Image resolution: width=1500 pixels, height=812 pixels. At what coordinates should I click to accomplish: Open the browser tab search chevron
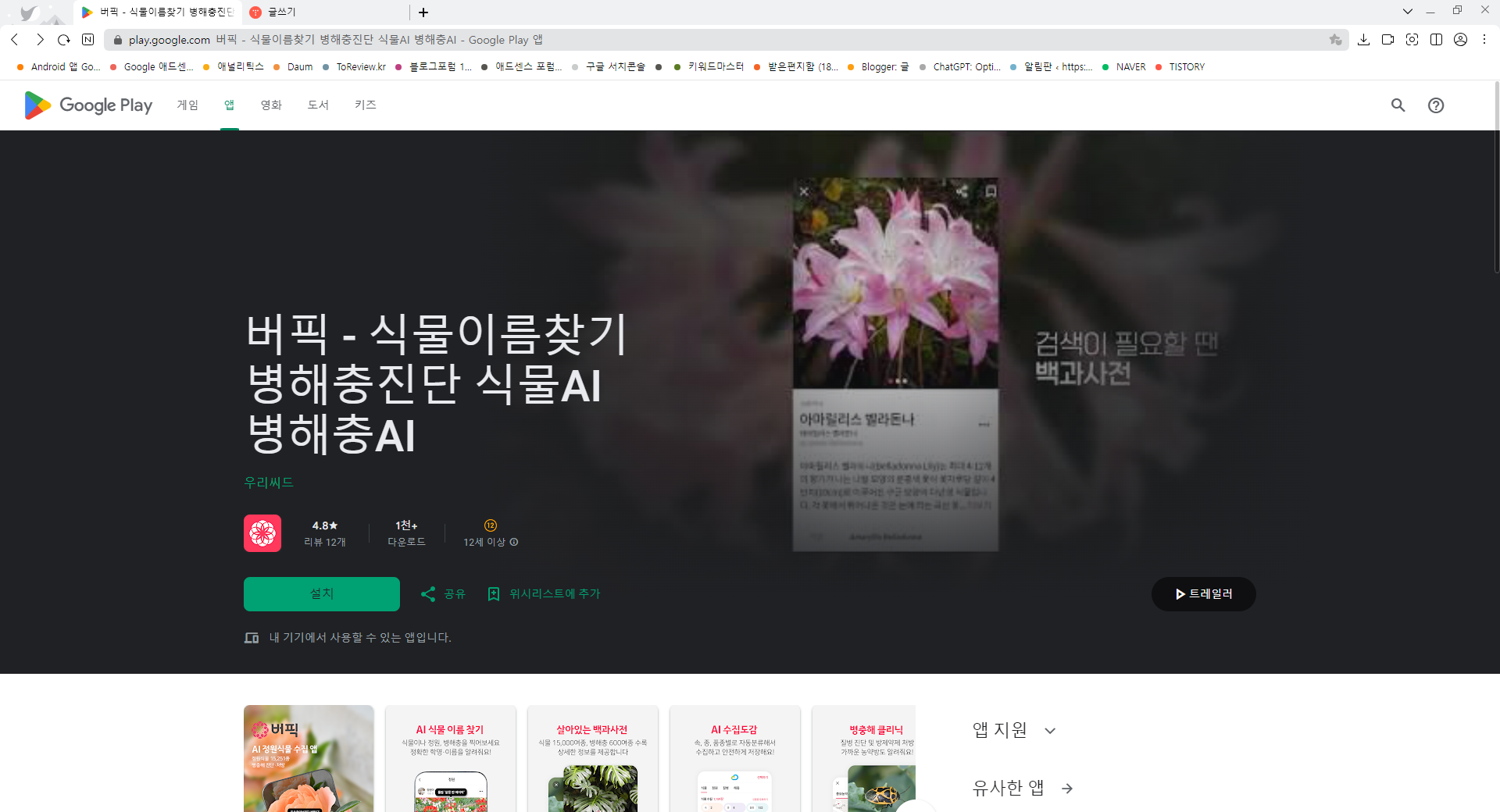tap(1408, 10)
